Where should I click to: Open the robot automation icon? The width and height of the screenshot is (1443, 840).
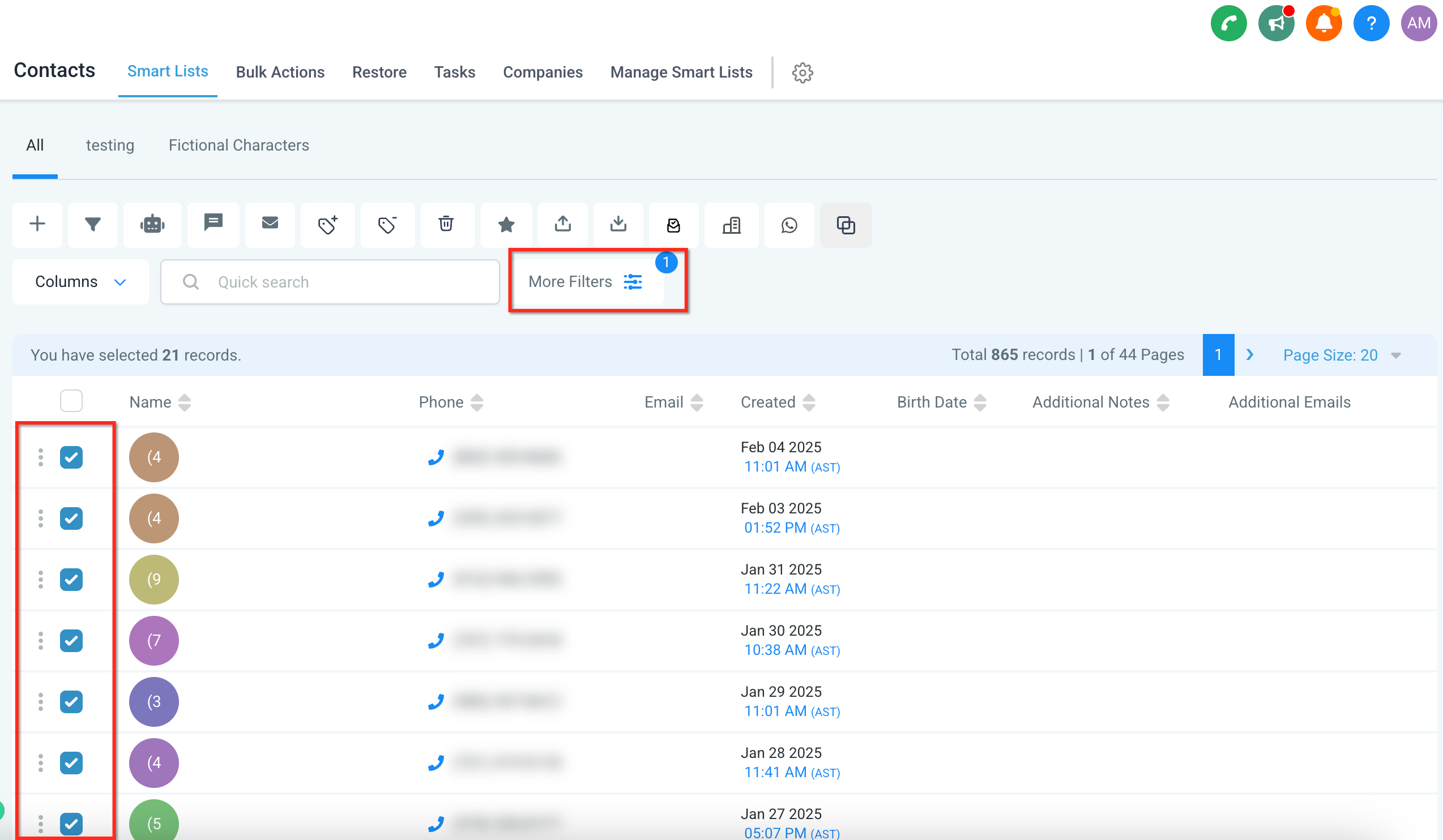click(x=152, y=224)
